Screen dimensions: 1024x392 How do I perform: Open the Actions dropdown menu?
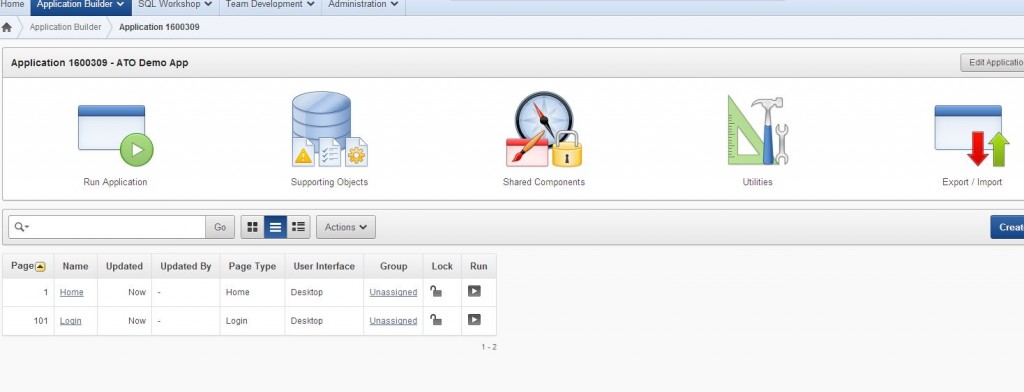point(346,227)
